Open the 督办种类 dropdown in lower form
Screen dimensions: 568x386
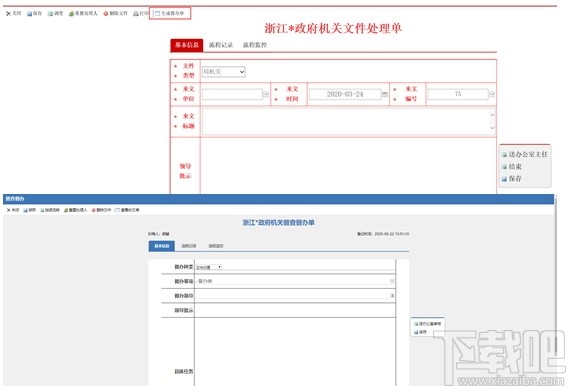(x=209, y=267)
